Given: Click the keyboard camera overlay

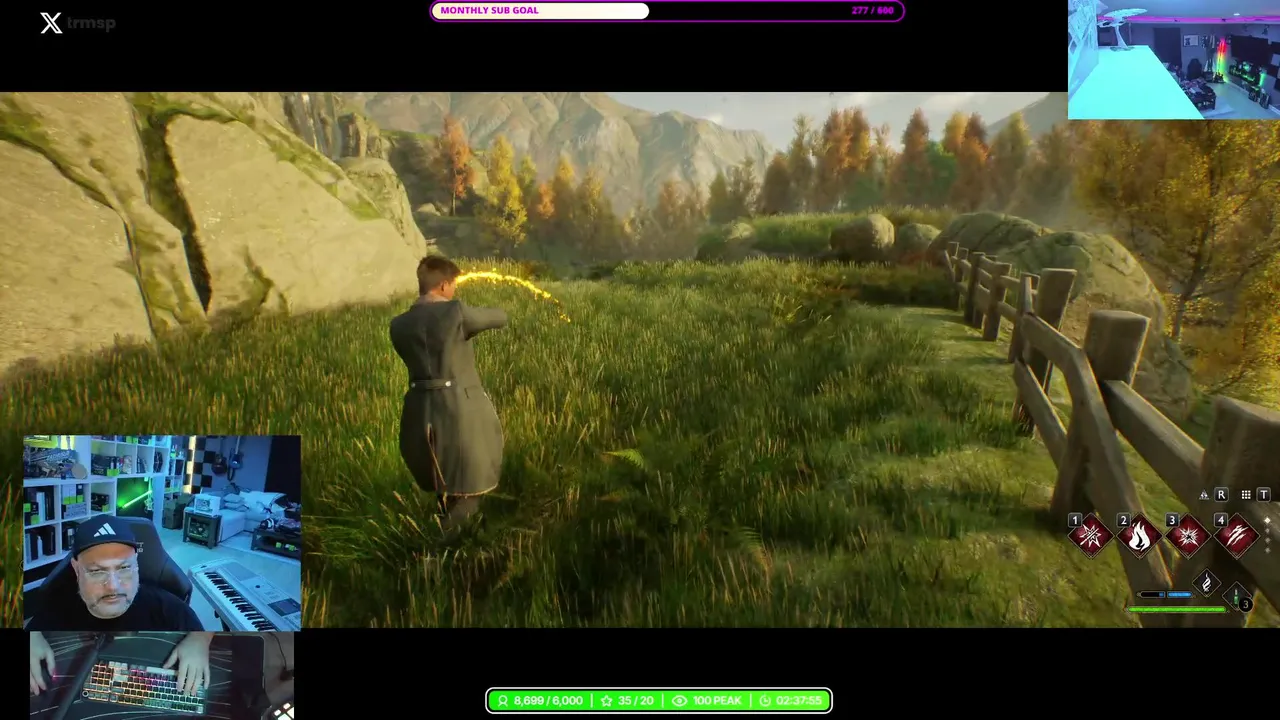Looking at the screenshot, I should (162, 675).
